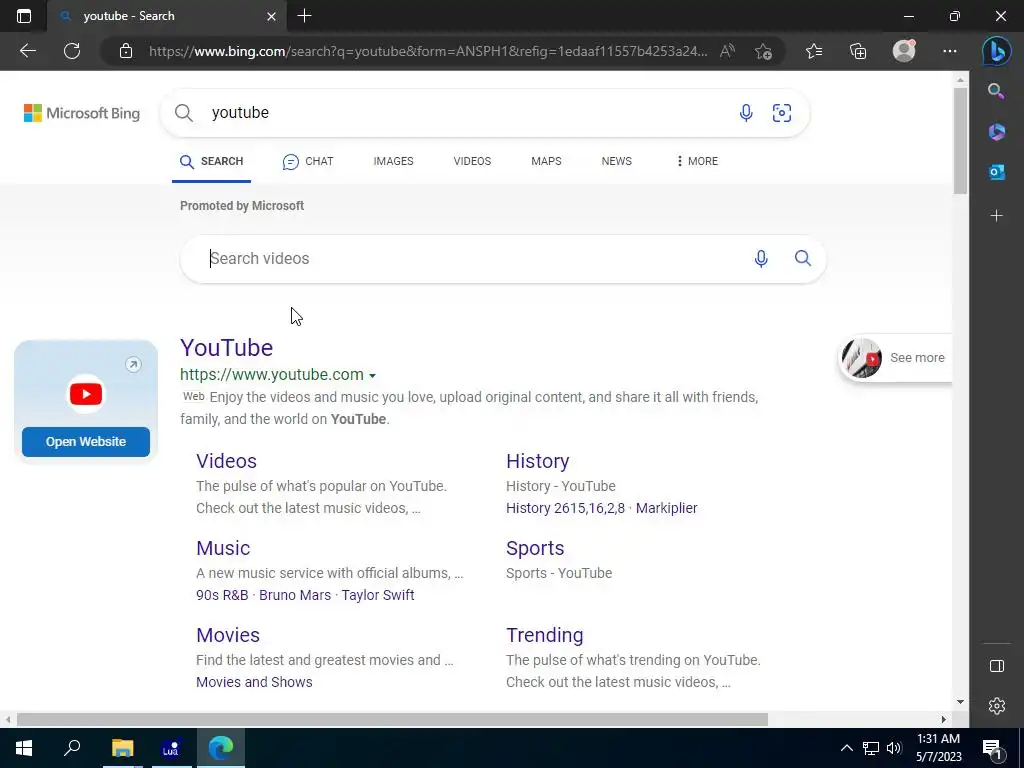Hide the sidebar with the panel icon
1024x768 pixels.
coord(997,666)
